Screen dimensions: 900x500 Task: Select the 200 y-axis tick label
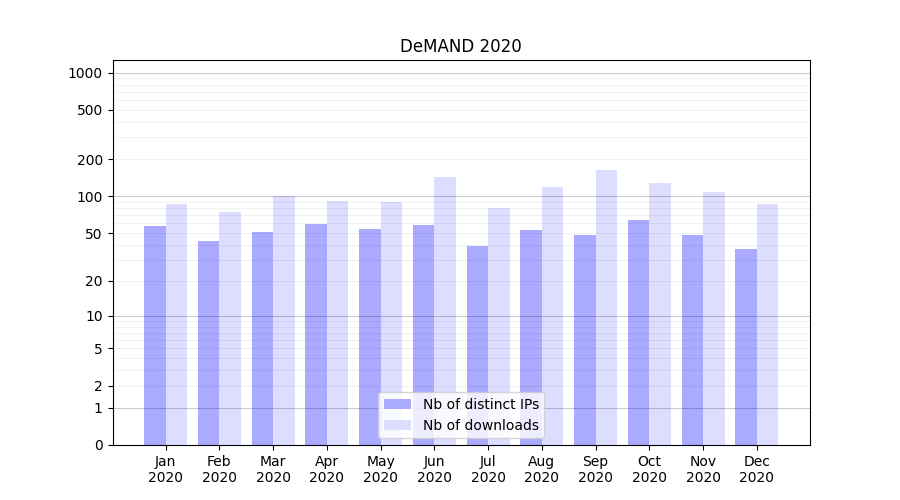(x=91, y=160)
